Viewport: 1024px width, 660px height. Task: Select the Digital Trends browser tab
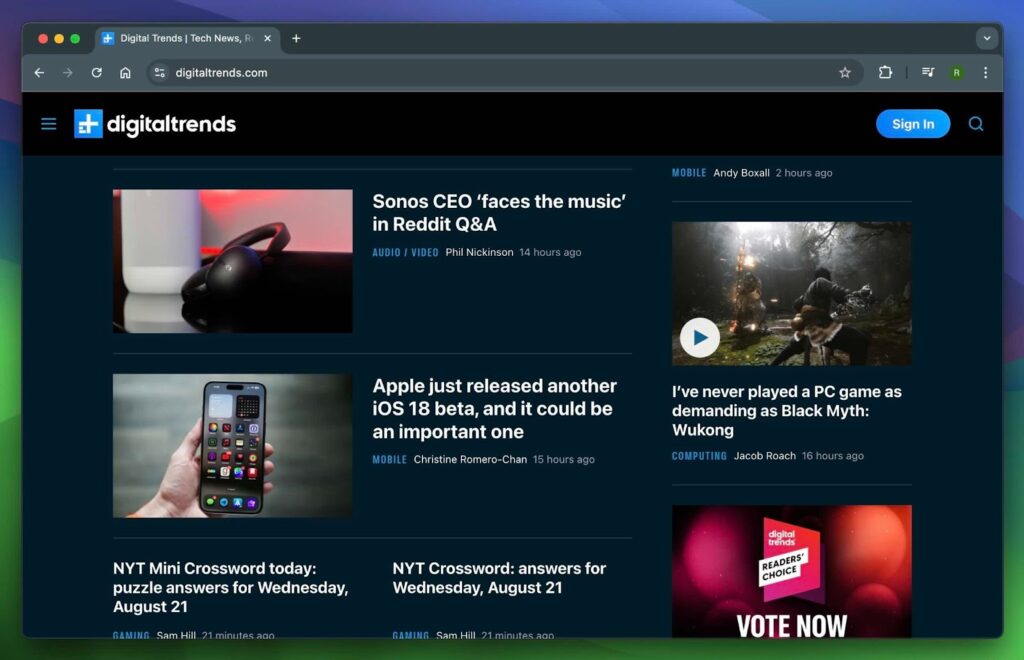[187, 39]
